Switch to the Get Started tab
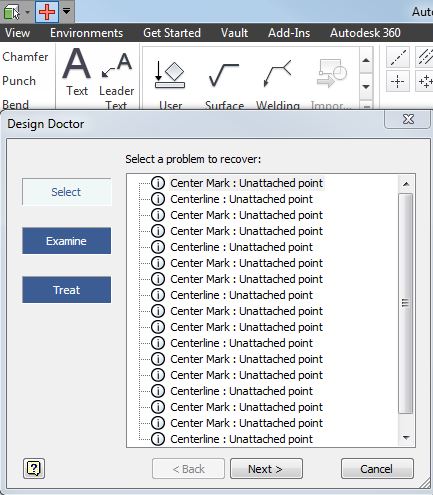The height and width of the screenshot is (495, 433). pos(172,33)
